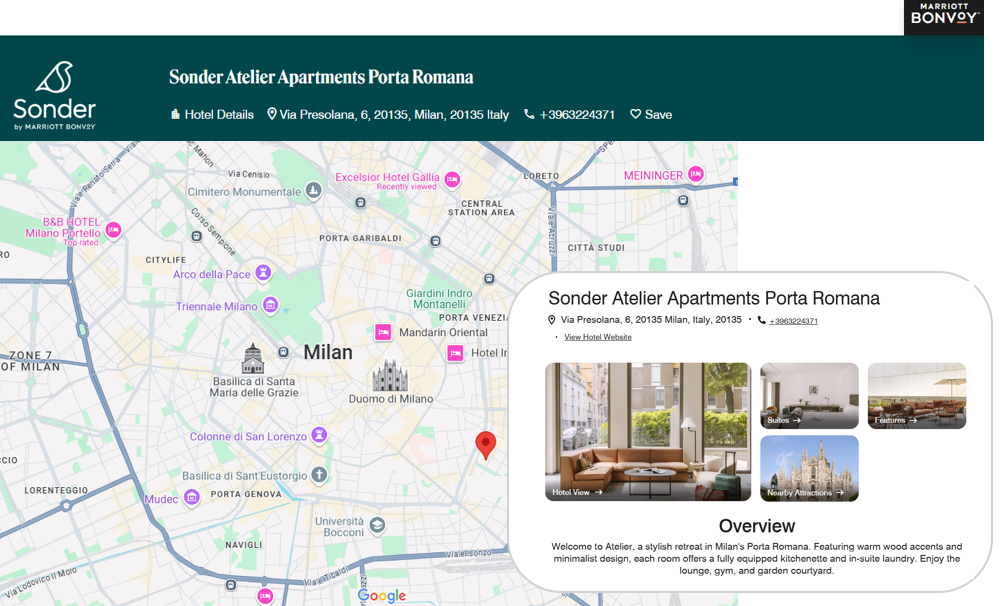The image size is (1003, 606).
Task: Click the Arco della Pace attraction icon
Action: coord(263,273)
